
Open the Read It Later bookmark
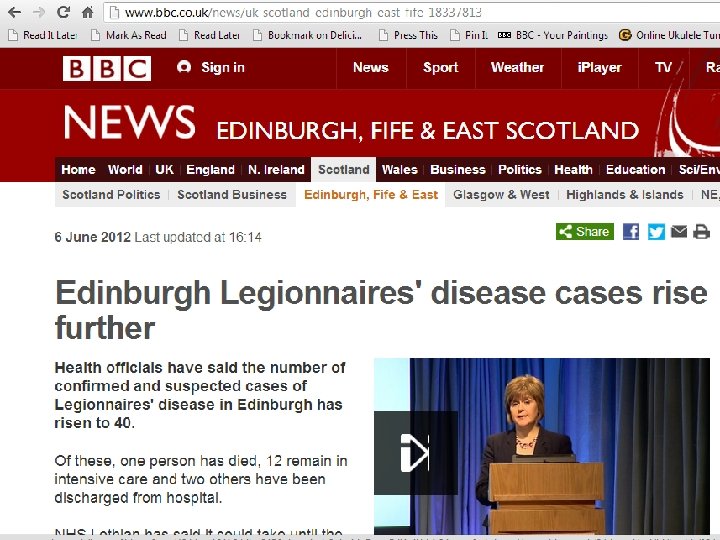coord(43,35)
